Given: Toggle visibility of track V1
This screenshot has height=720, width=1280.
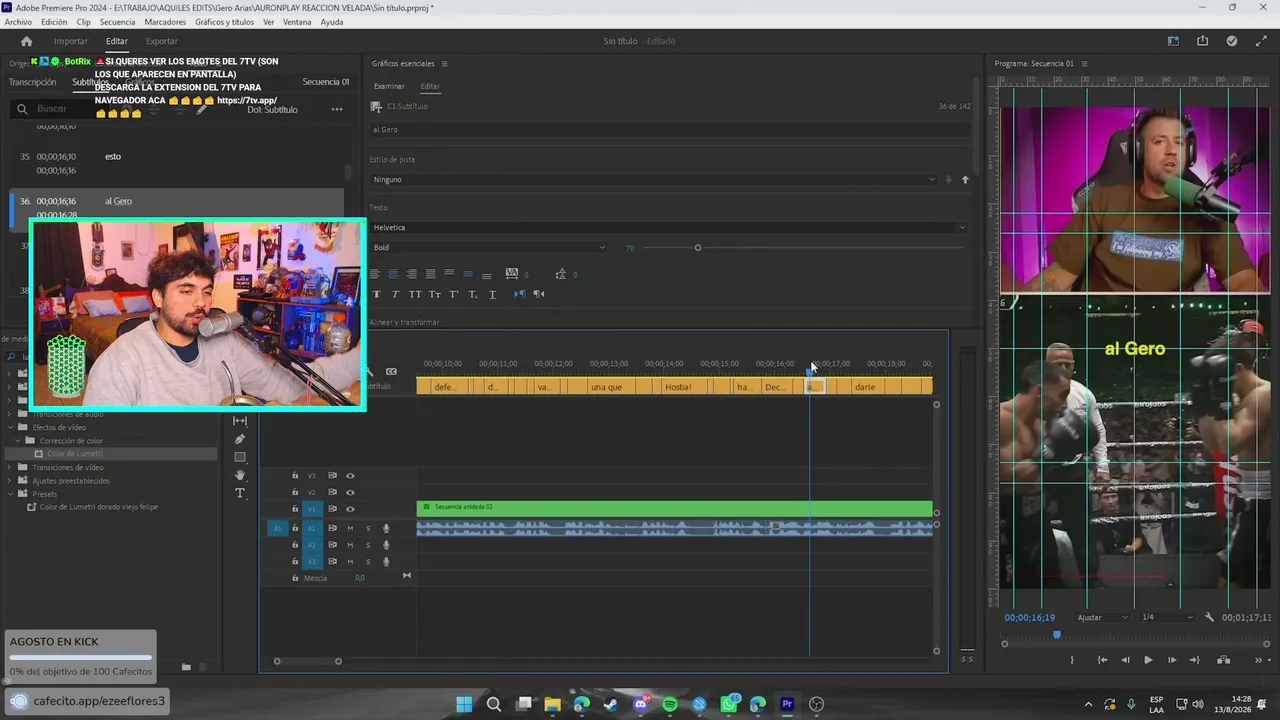Looking at the screenshot, I should [x=350, y=509].
